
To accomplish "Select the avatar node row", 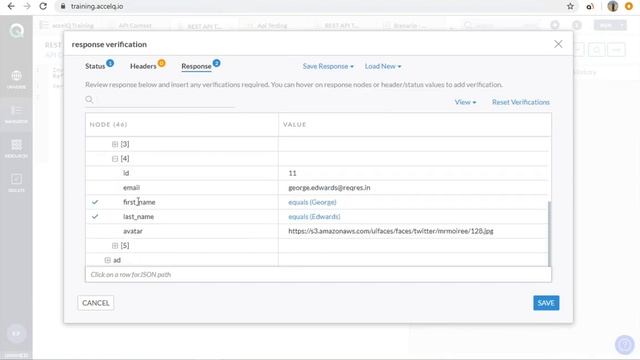I will (x=317, y=231).
